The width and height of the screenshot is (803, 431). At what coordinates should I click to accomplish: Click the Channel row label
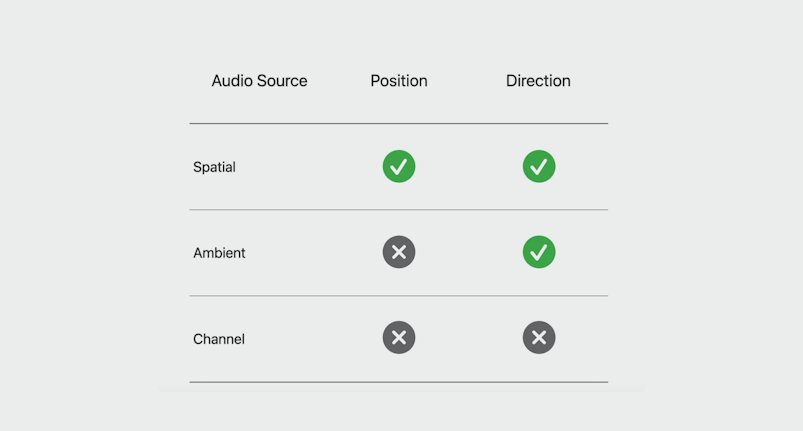pos(219,339)
